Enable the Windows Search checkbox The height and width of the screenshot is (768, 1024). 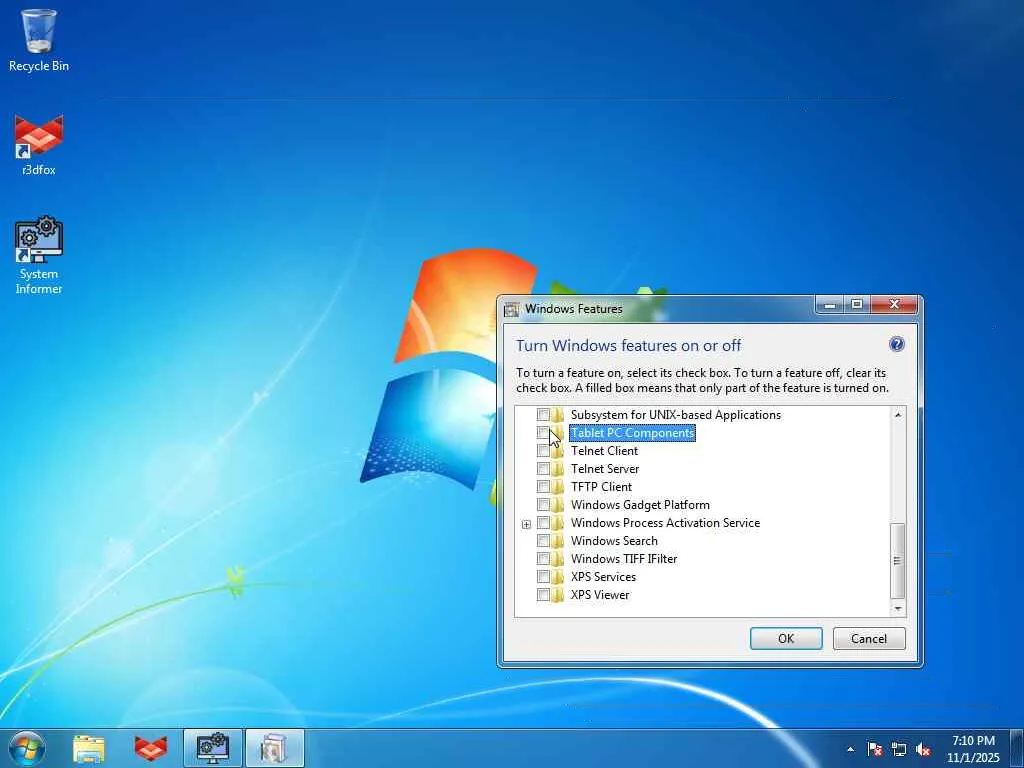(x=543, y=541)
